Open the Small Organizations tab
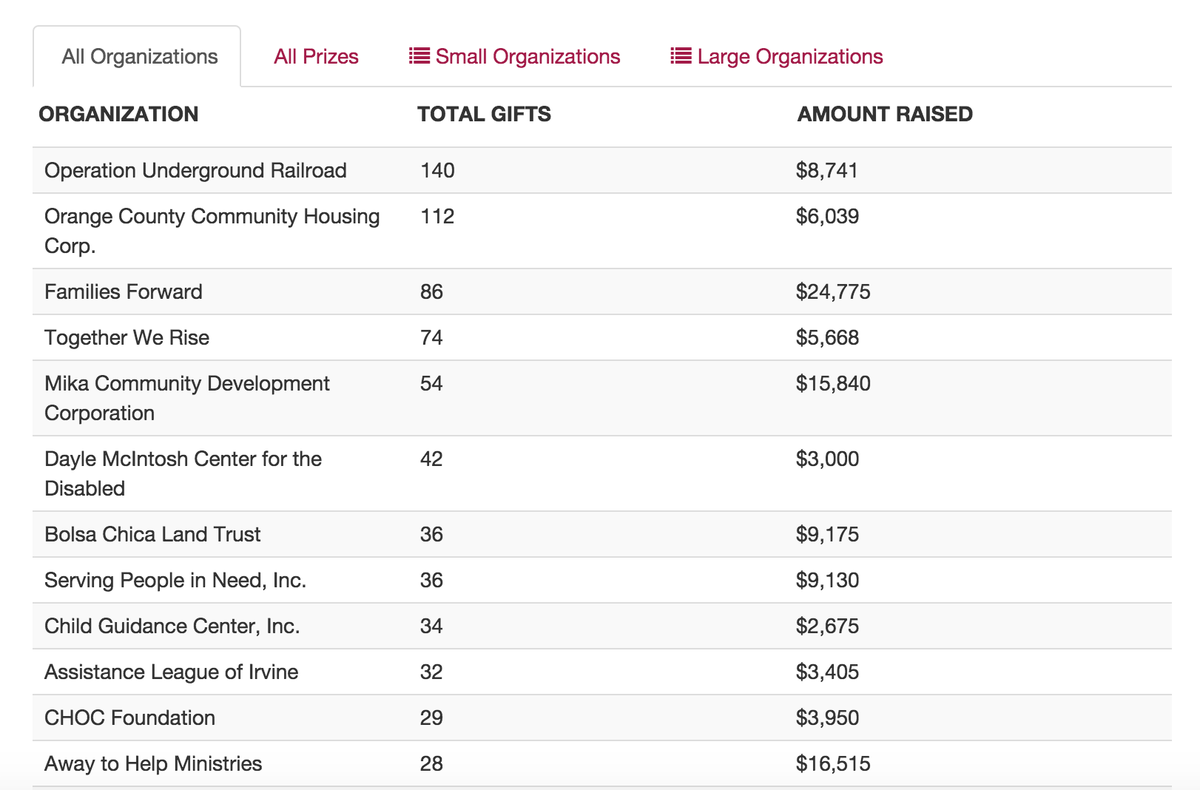This screenshot has width=1200, height=790. tap(516, 57)
